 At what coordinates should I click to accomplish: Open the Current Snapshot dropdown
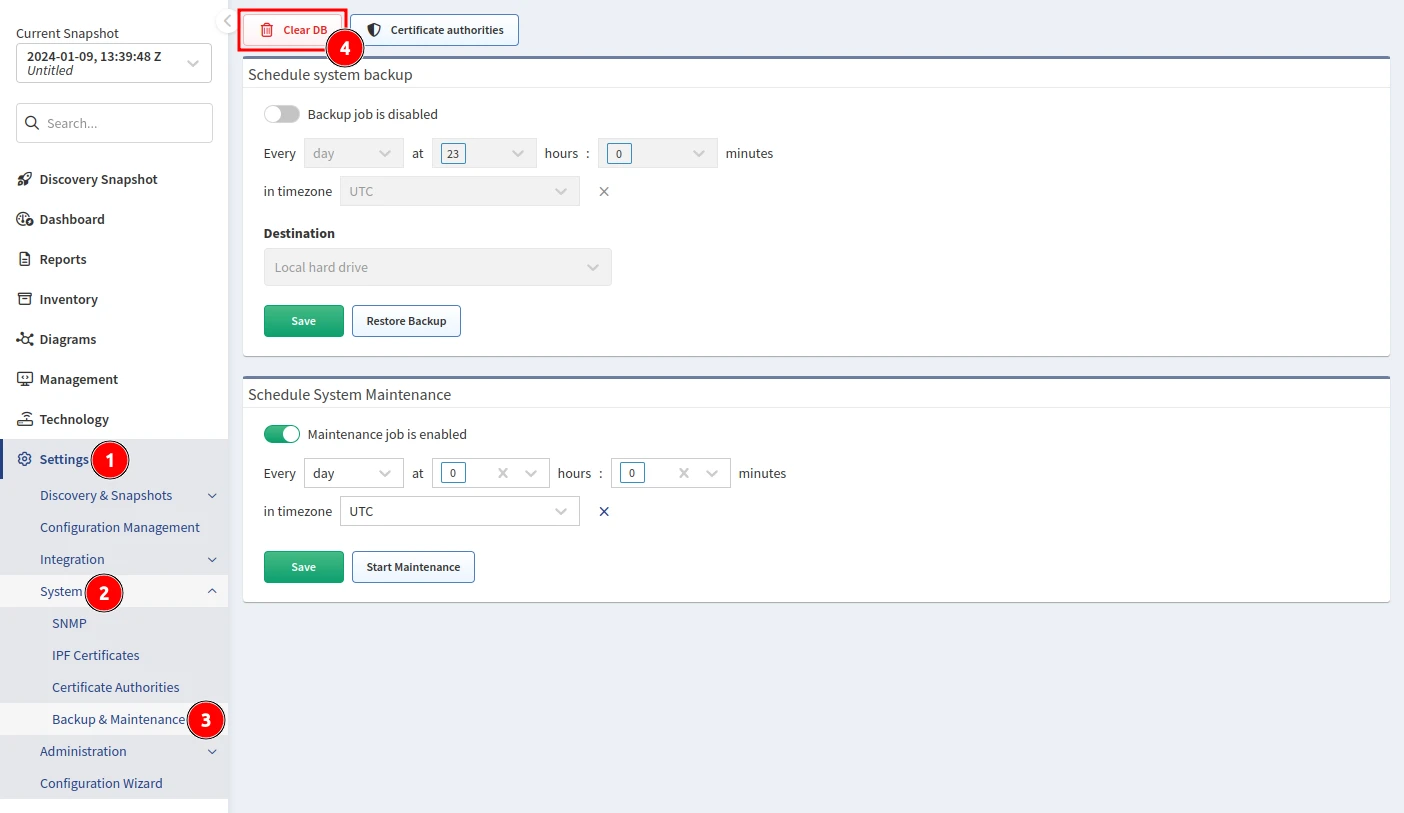click(x=114, y=63)
